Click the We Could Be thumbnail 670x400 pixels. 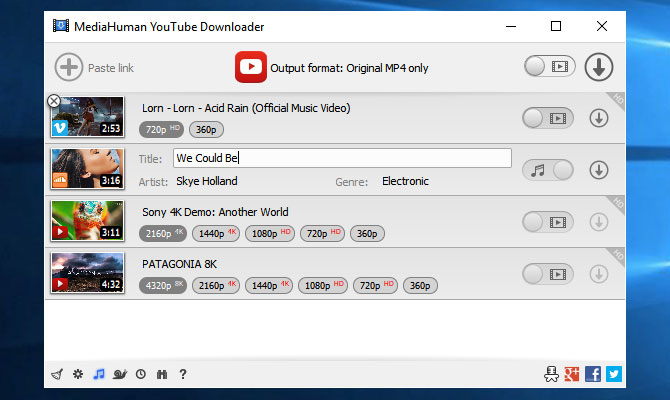click(x=88, y=168)
